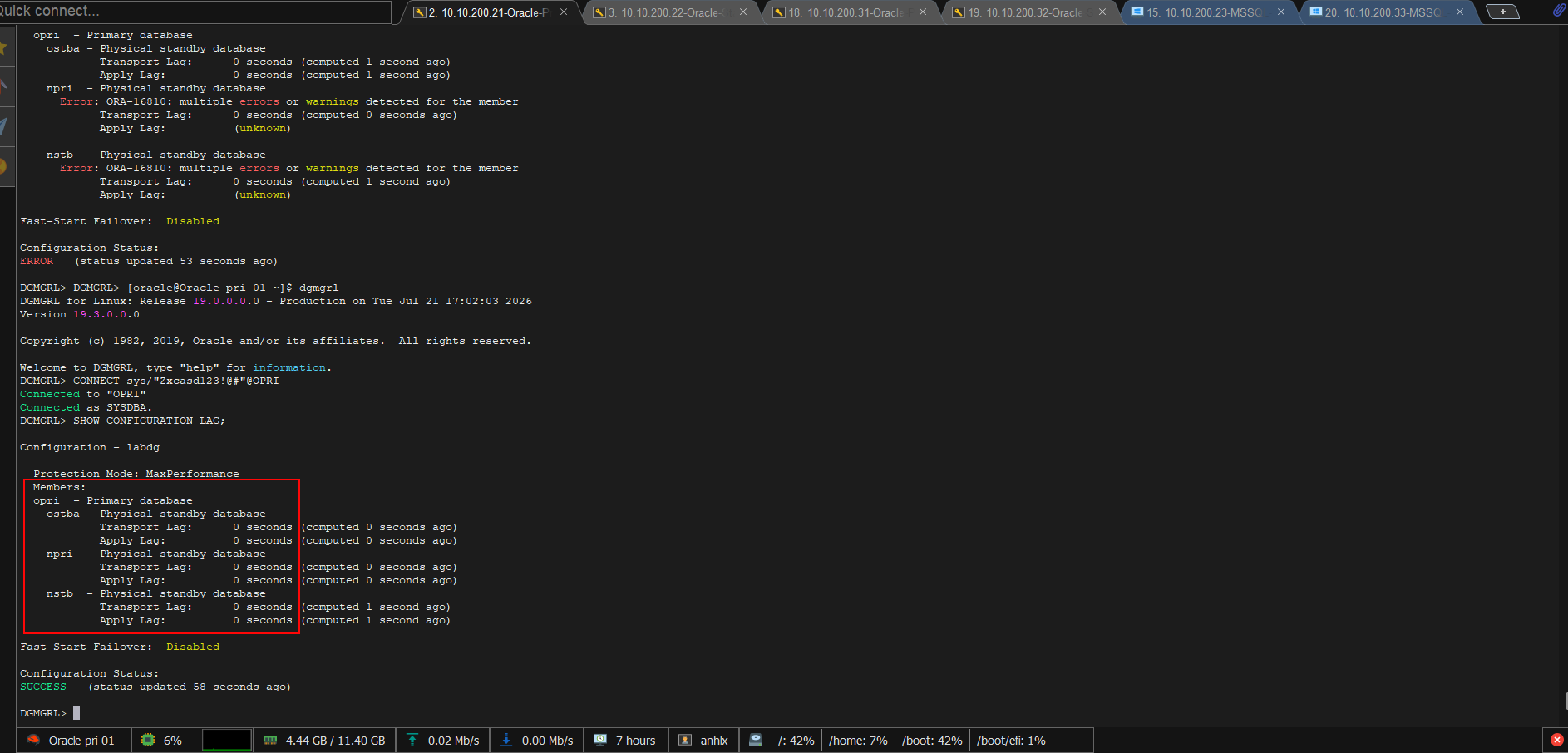Click the /home: 7% disk entry
This screenshot has height=753, width=1568.
click(x=858, y=741)
